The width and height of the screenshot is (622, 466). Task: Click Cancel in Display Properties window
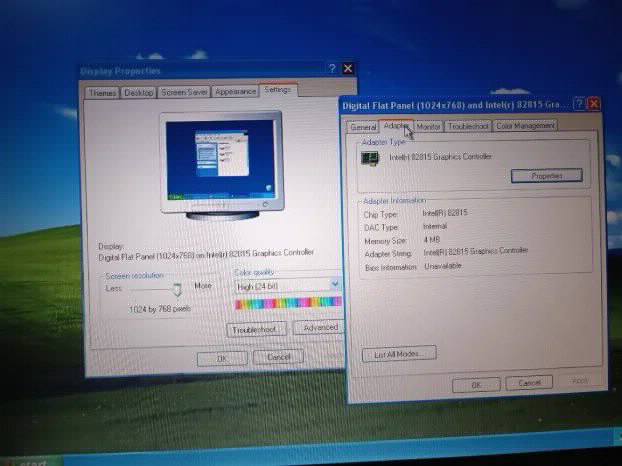(278, 357)
